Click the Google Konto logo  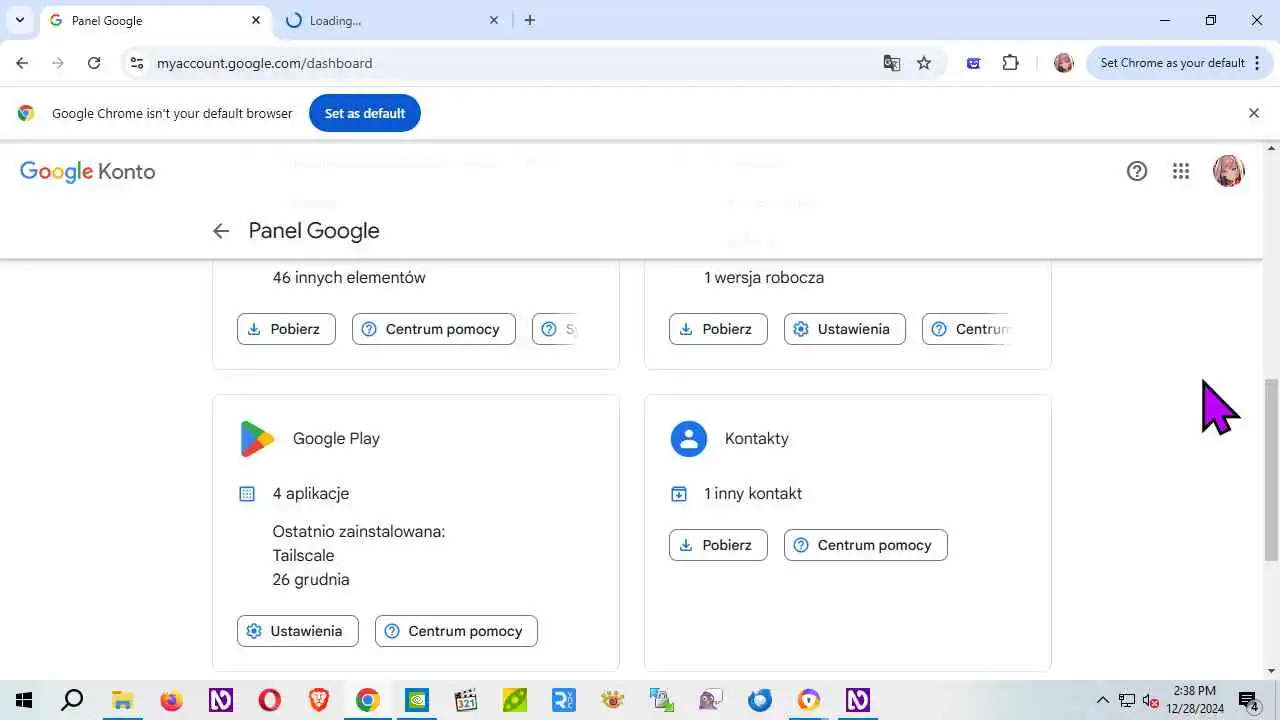click(x=88, y=172)
